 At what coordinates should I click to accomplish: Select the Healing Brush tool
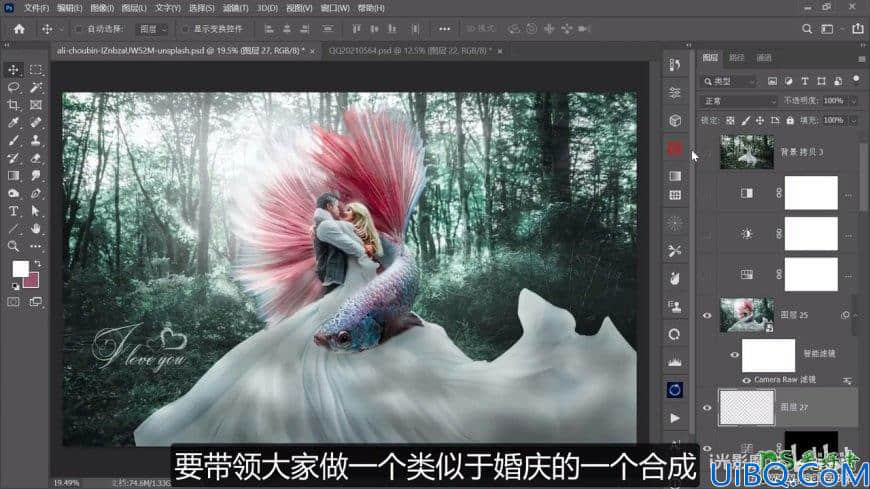point(36,123)
